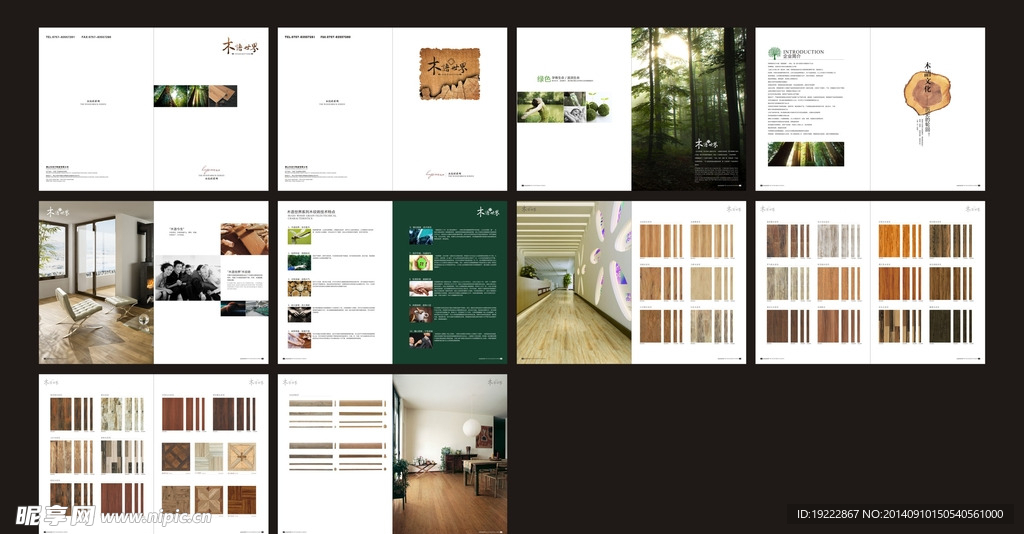The image size is (1024, 534).
Task: Click heading "木语世界系列木纹砖技术特点"
Action: point(311,212)
